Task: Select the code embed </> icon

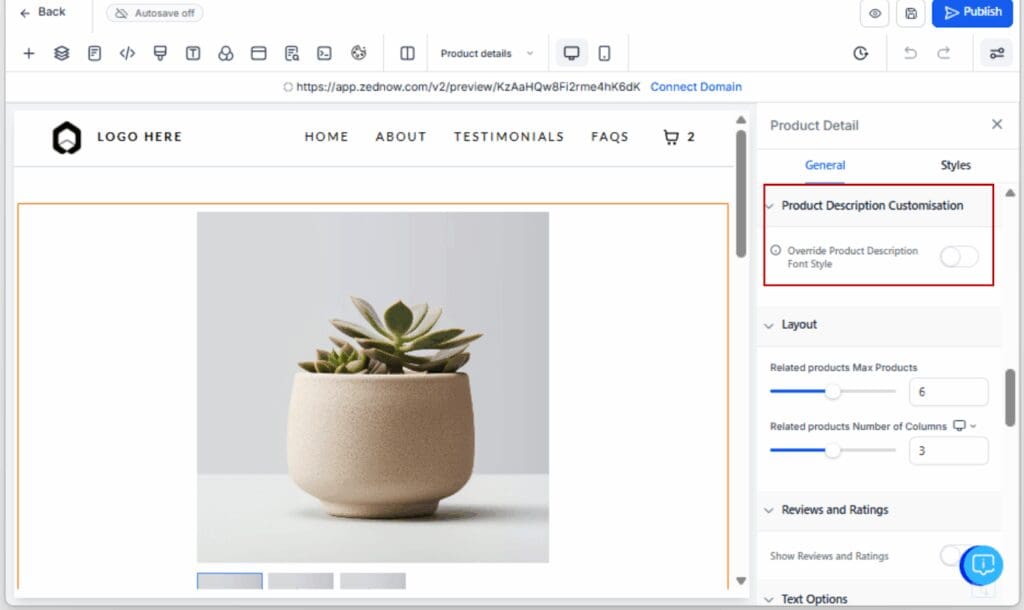Action: pyautogui.click(x=127, y=52)
